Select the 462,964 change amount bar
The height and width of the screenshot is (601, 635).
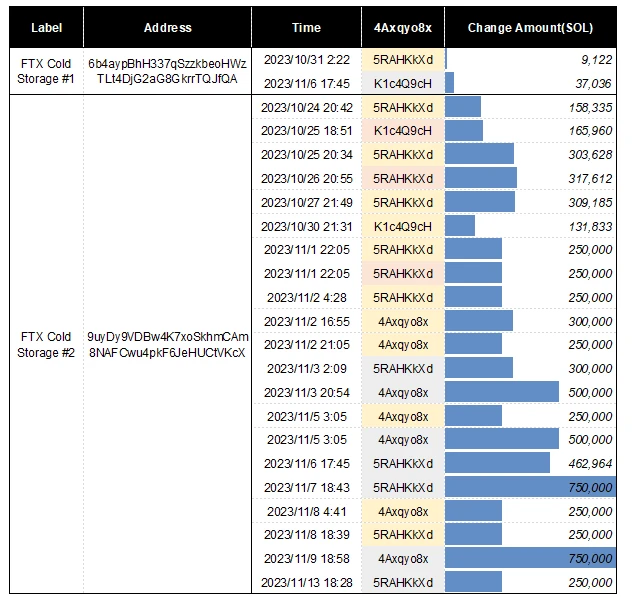point(497,463)
